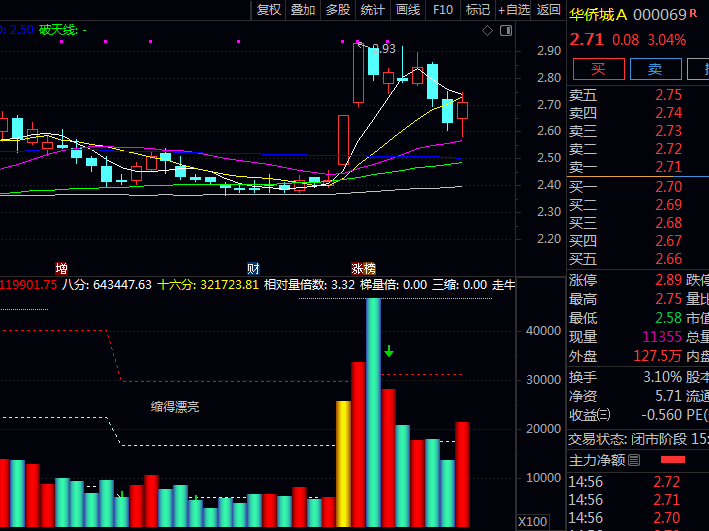Click the 买三 price 2.68

668,223
